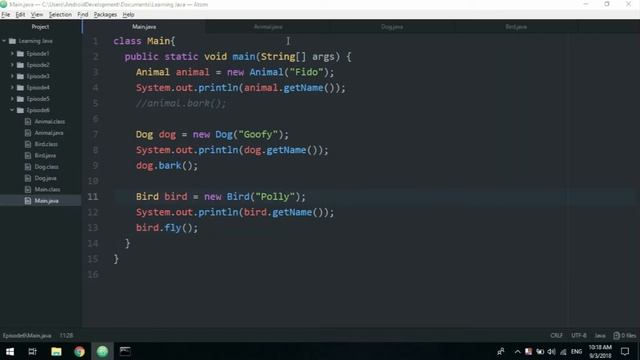Open the Edit menu
The height and width of the screenshot is (360, 640).
20,14
